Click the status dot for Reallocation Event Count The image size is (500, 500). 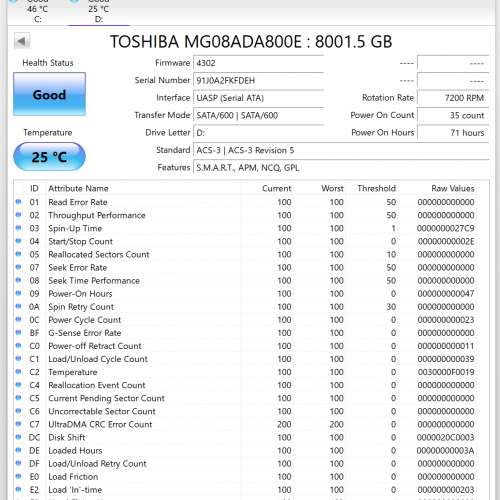click(18, 385)
